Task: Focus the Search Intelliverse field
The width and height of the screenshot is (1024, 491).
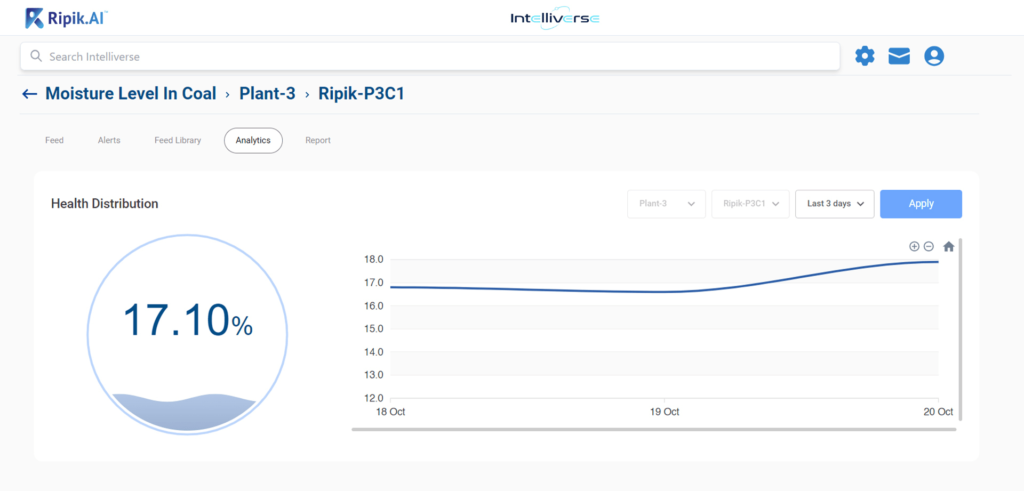Action: [430, 57]
